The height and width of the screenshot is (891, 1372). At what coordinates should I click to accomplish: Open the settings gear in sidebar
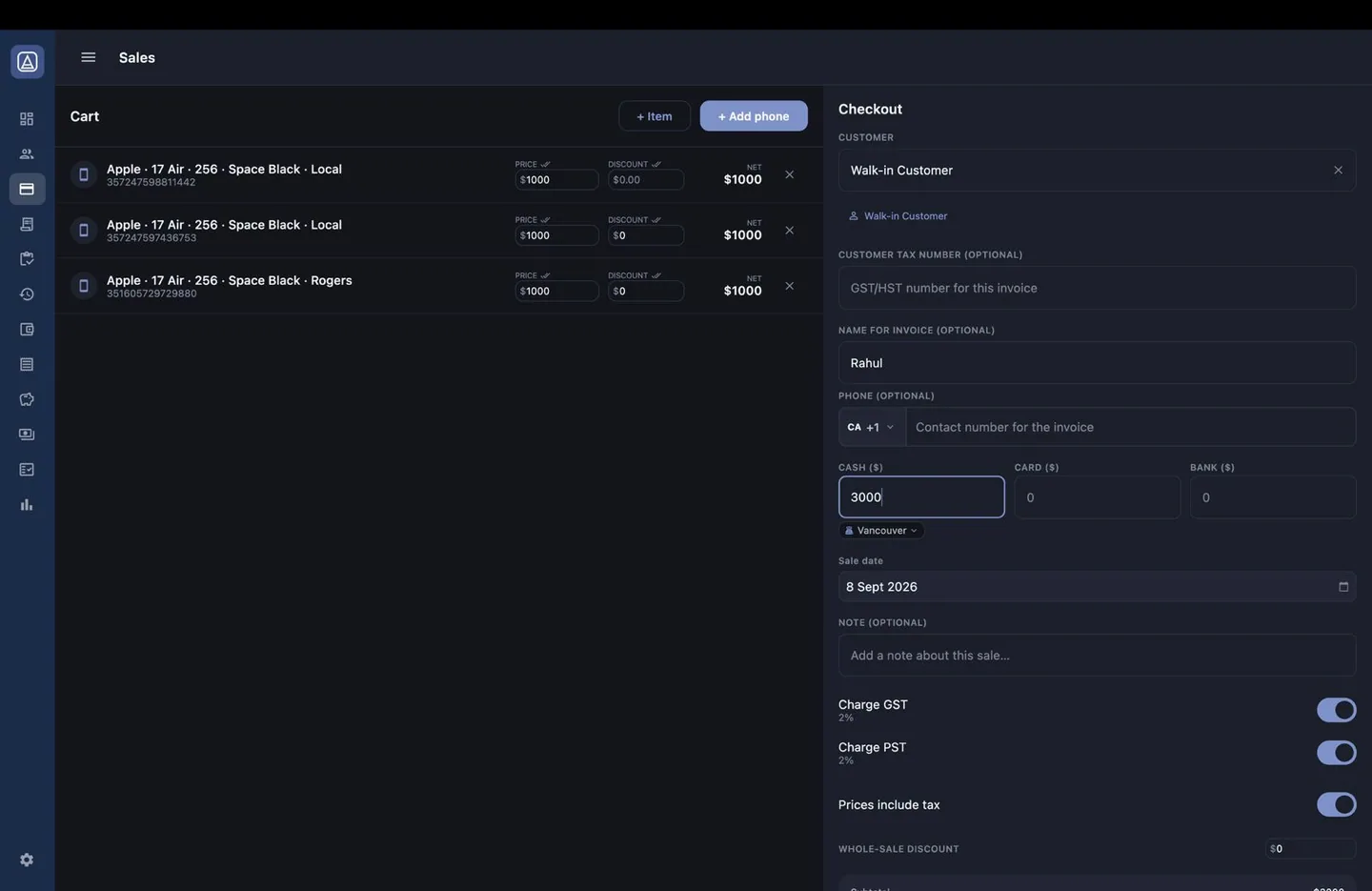(27, 860)
